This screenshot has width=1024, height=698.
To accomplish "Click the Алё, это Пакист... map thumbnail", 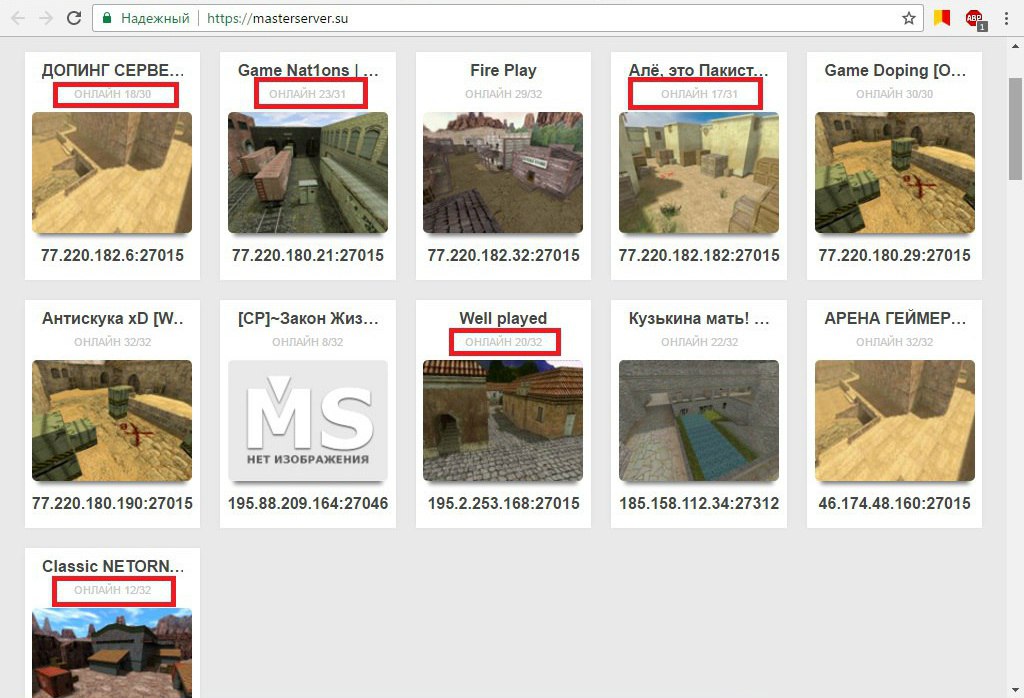I will tap(699, 172).
